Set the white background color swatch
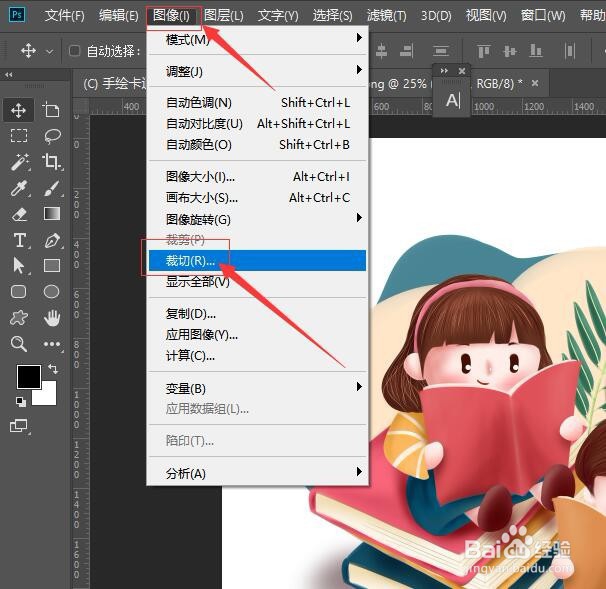The width and height of the screenshot is (606, 589). [x=49, y=398]
